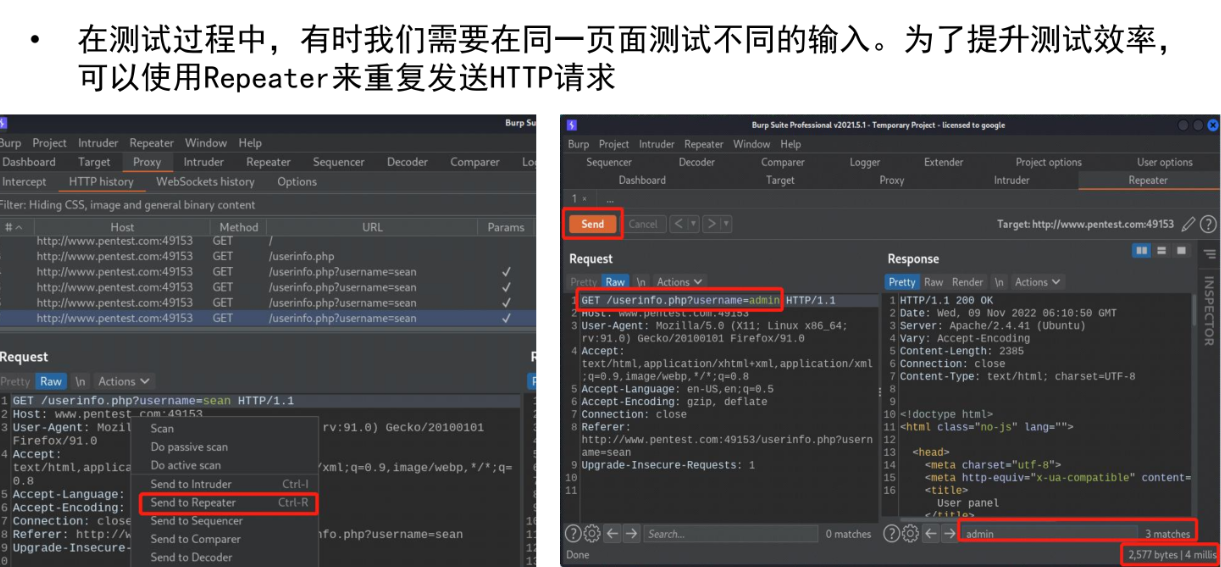Click the Cancel button beside Send
This screenshot has height=567, width=1221.
pyautogui.click(x=643, y=224)
